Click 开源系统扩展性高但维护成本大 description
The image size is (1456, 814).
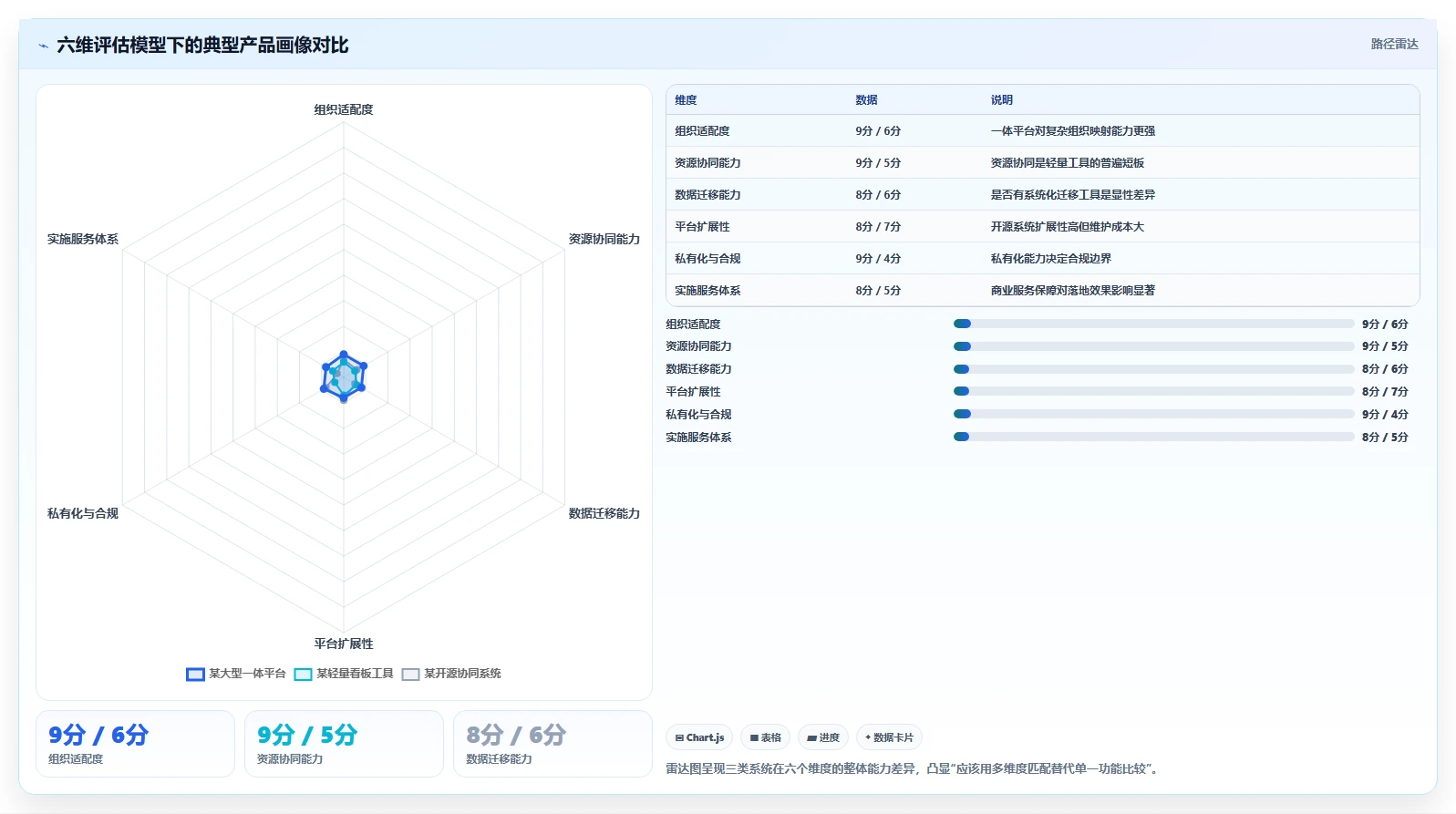pos(1068,227)
